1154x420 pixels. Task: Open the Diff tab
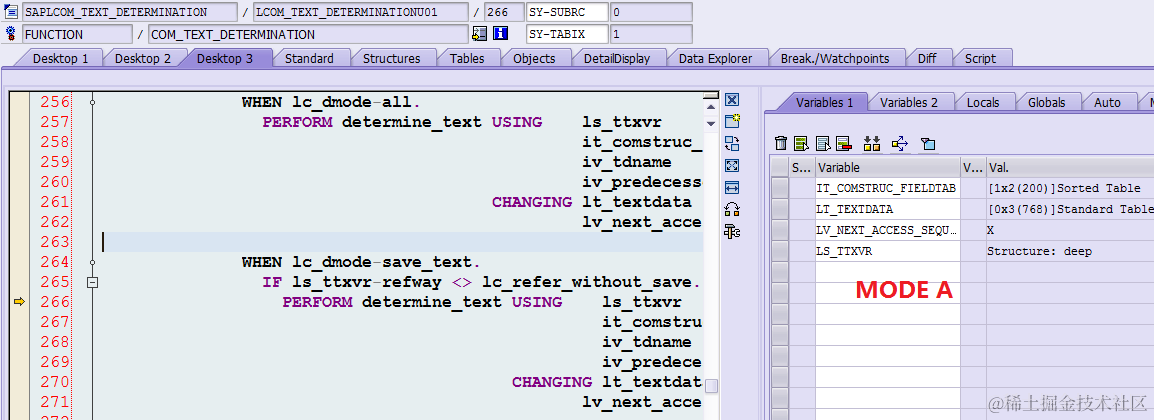927,58
